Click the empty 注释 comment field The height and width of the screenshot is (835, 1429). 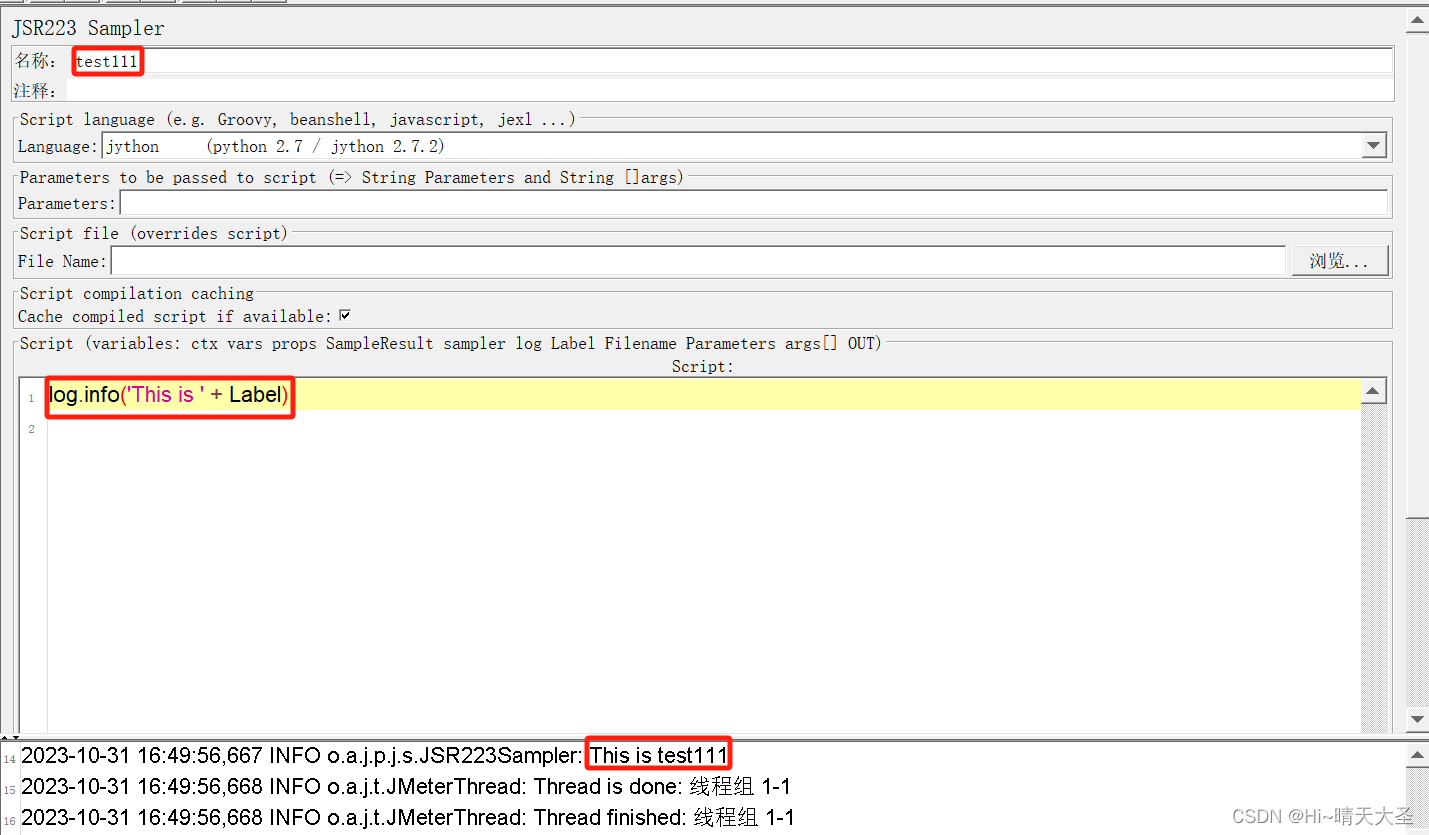click(x=730, y=90)
